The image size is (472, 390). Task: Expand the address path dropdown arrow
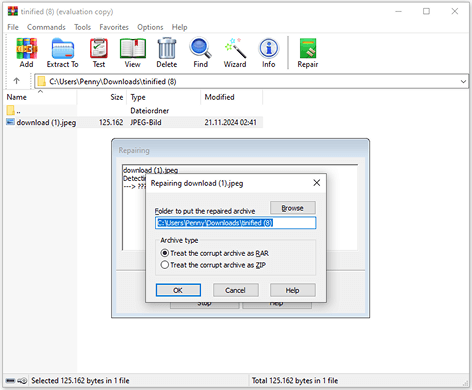coord(463,81)
